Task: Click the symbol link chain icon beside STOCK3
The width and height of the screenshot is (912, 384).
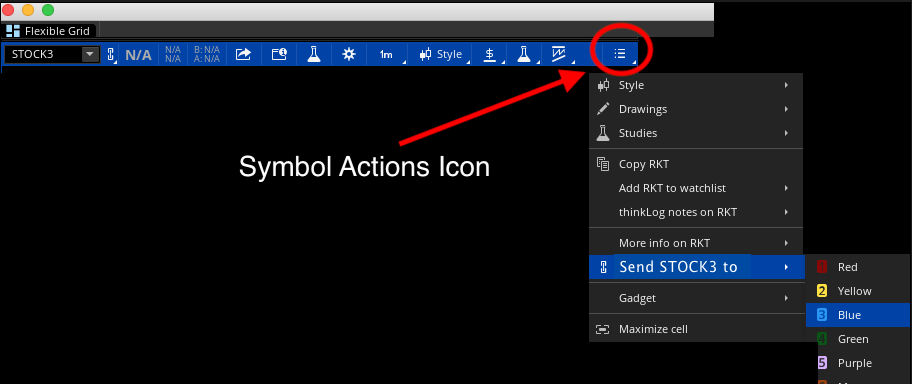Action: 111,55
